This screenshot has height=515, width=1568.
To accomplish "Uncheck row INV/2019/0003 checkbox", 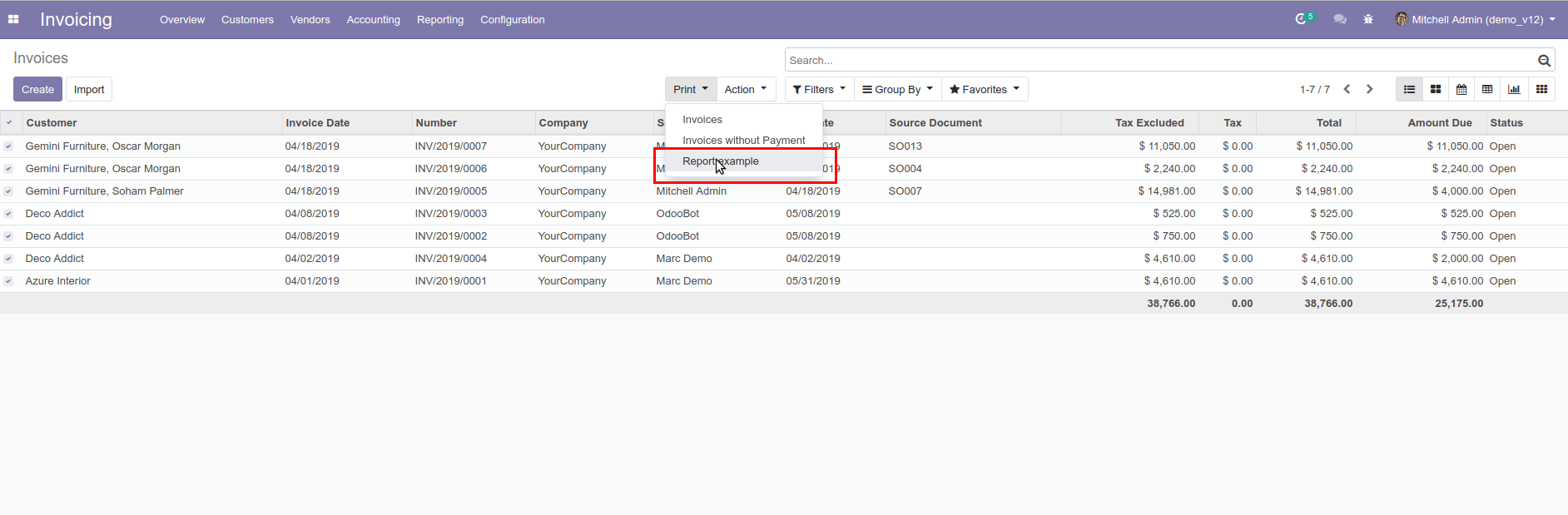I will pyautogui.click(x=8, y=214).
